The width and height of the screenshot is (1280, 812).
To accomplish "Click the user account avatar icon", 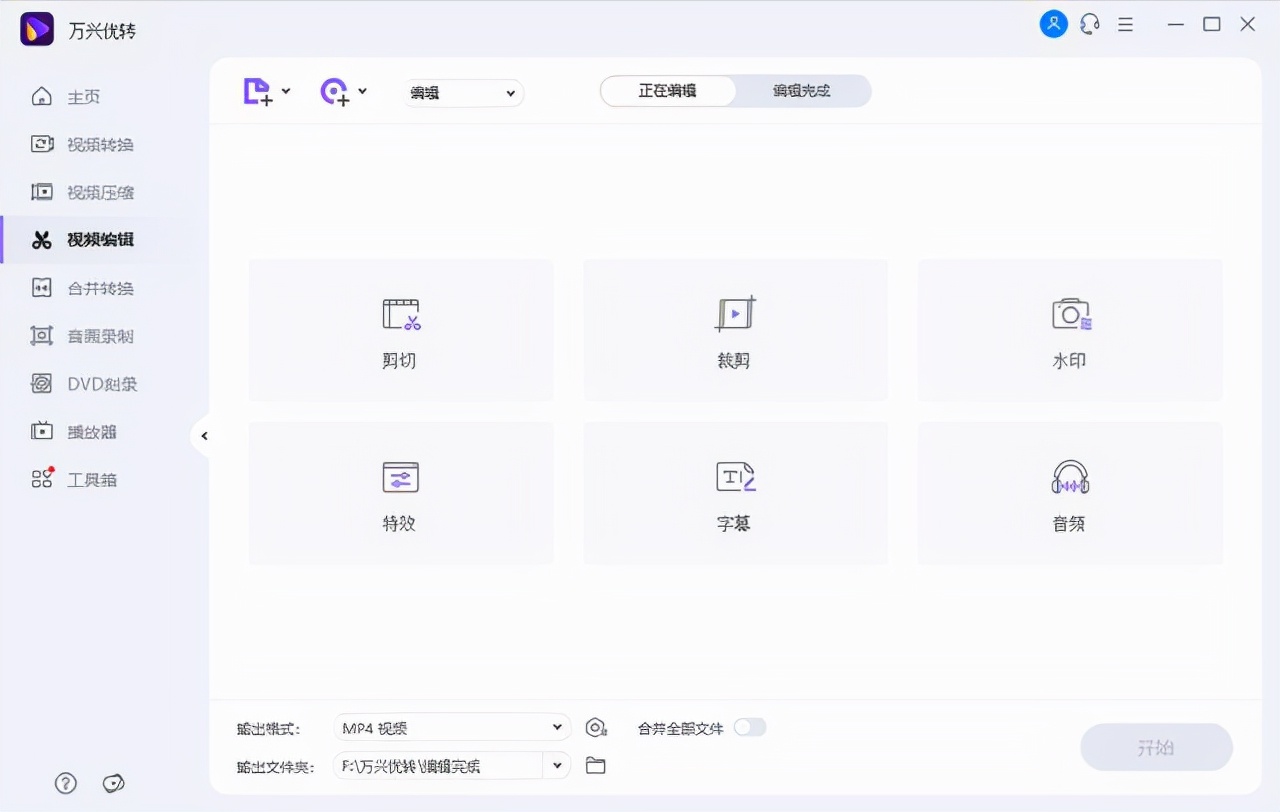I will coord(1053,23).
